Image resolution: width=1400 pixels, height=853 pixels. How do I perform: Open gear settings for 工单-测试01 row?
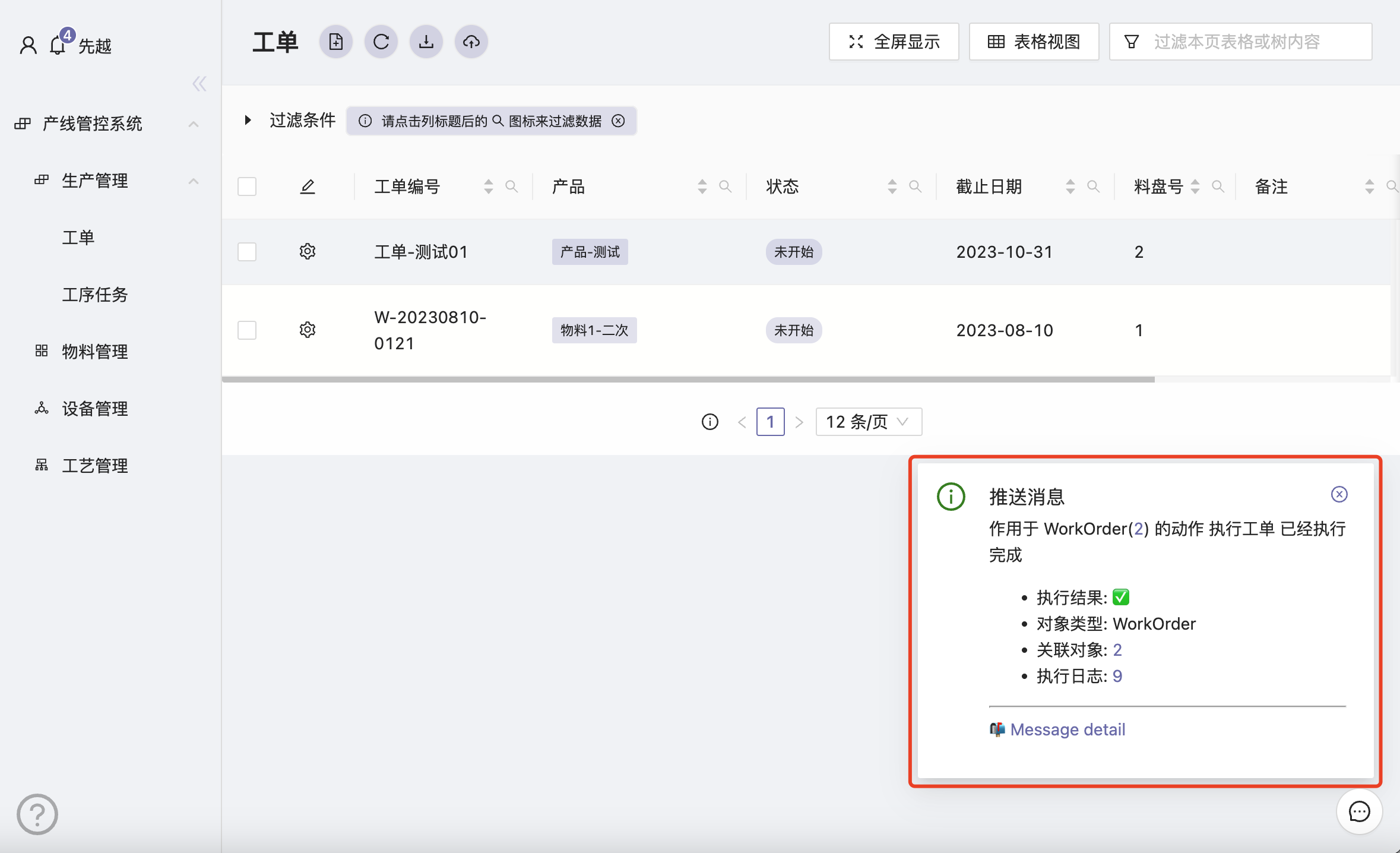(308, 251)
